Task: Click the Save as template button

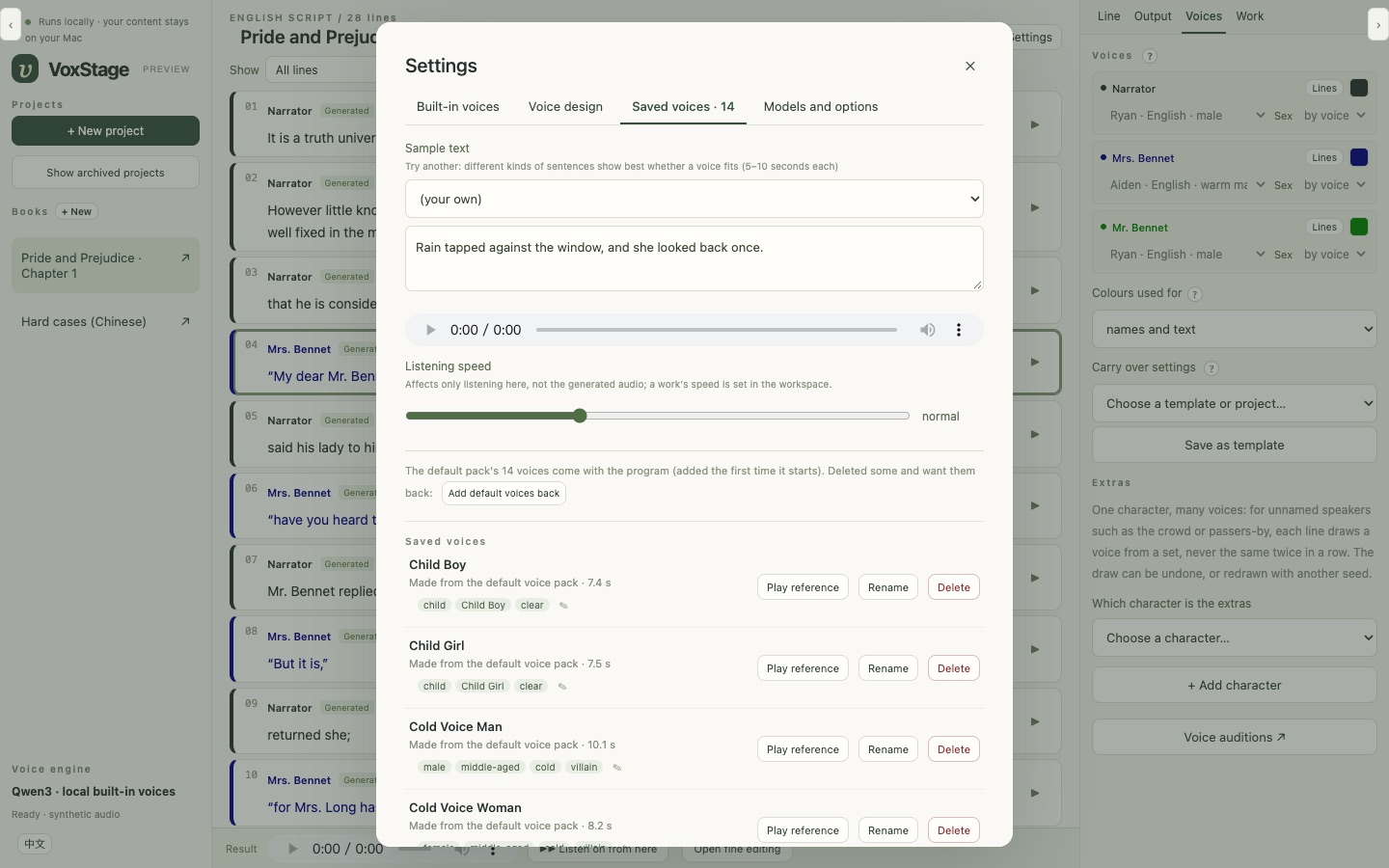Action: (1235, 446)
